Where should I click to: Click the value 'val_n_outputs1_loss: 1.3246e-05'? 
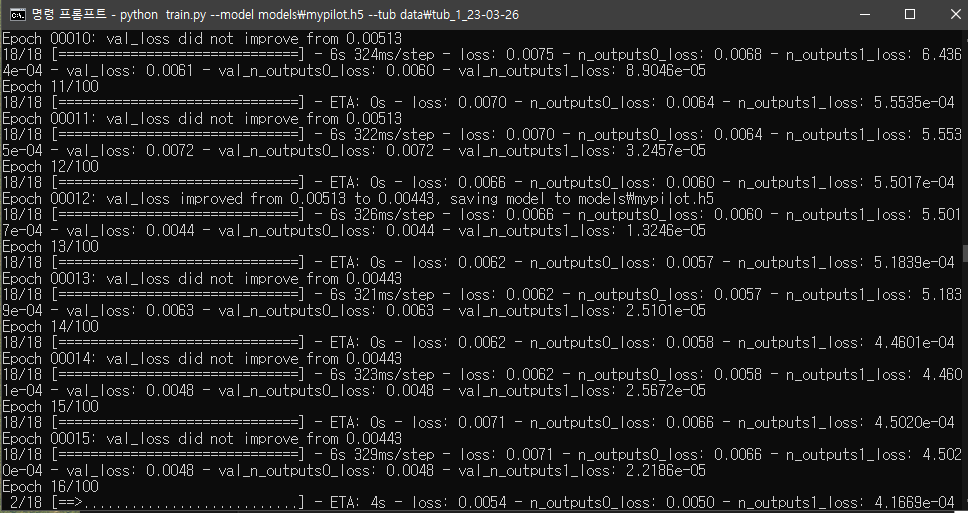[x=582, y=231]
